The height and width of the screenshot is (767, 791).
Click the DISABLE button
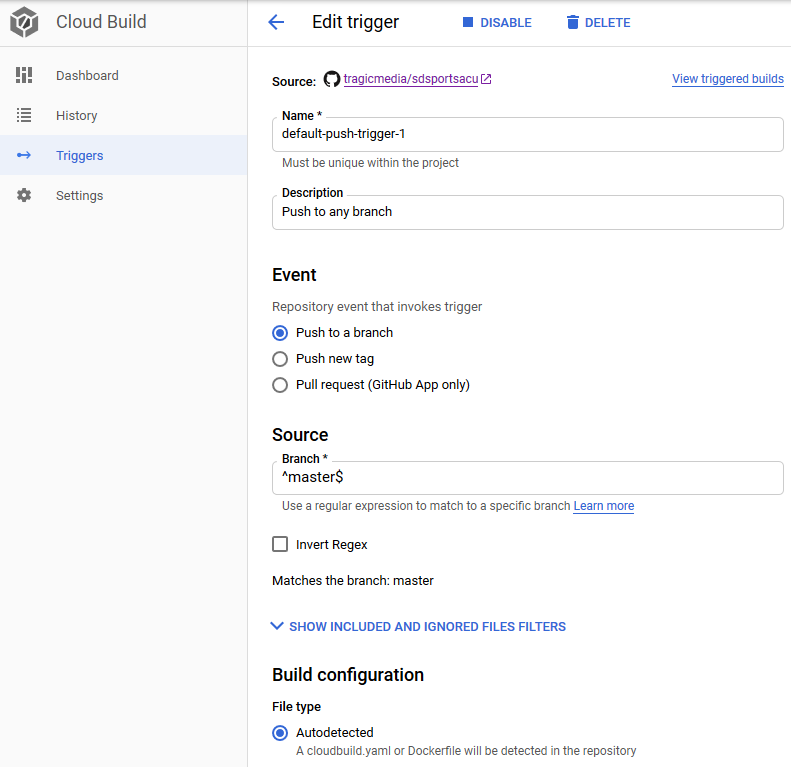(x=497, y=23)
